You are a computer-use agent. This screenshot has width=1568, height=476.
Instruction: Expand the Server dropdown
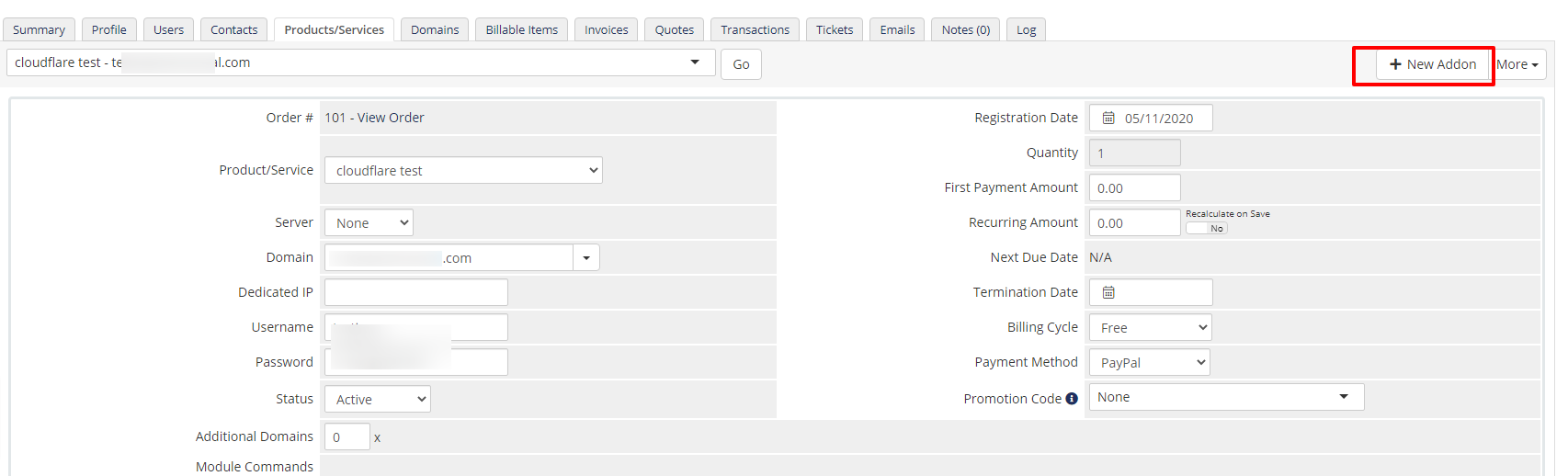coord(369,223)
